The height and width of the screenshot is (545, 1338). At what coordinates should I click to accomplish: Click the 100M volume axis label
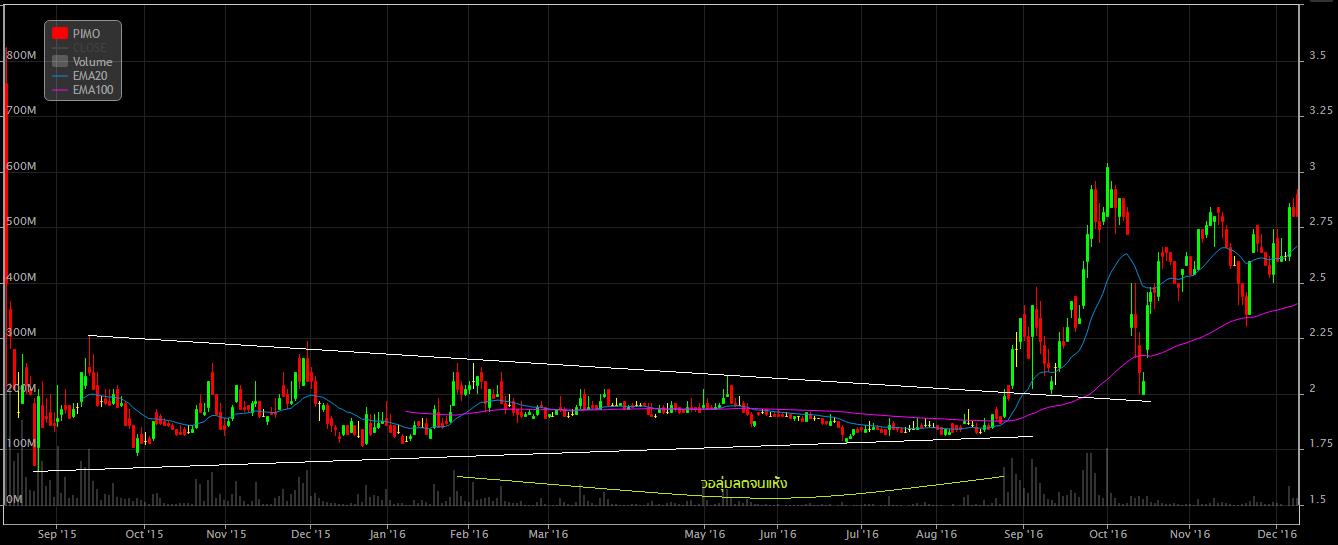point(21,443)
